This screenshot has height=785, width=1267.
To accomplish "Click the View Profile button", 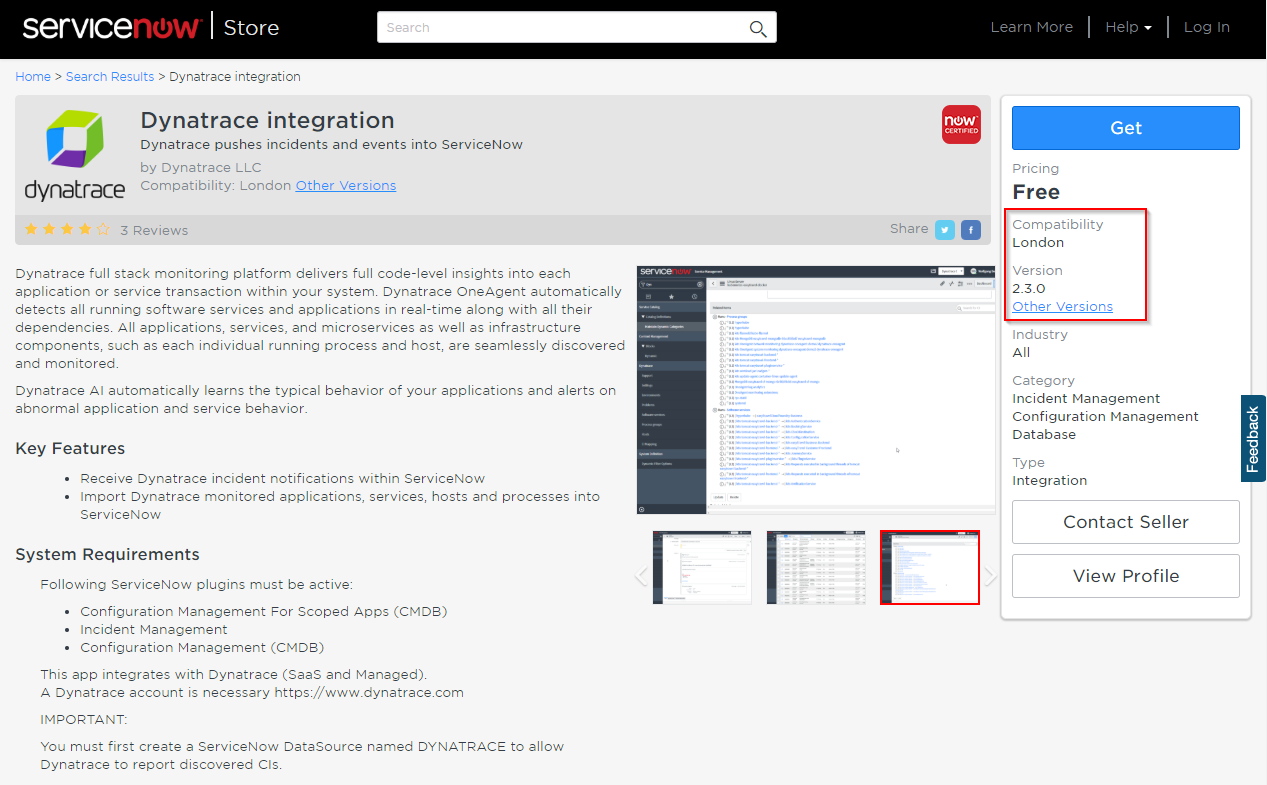I will (x=1126, y=576).
